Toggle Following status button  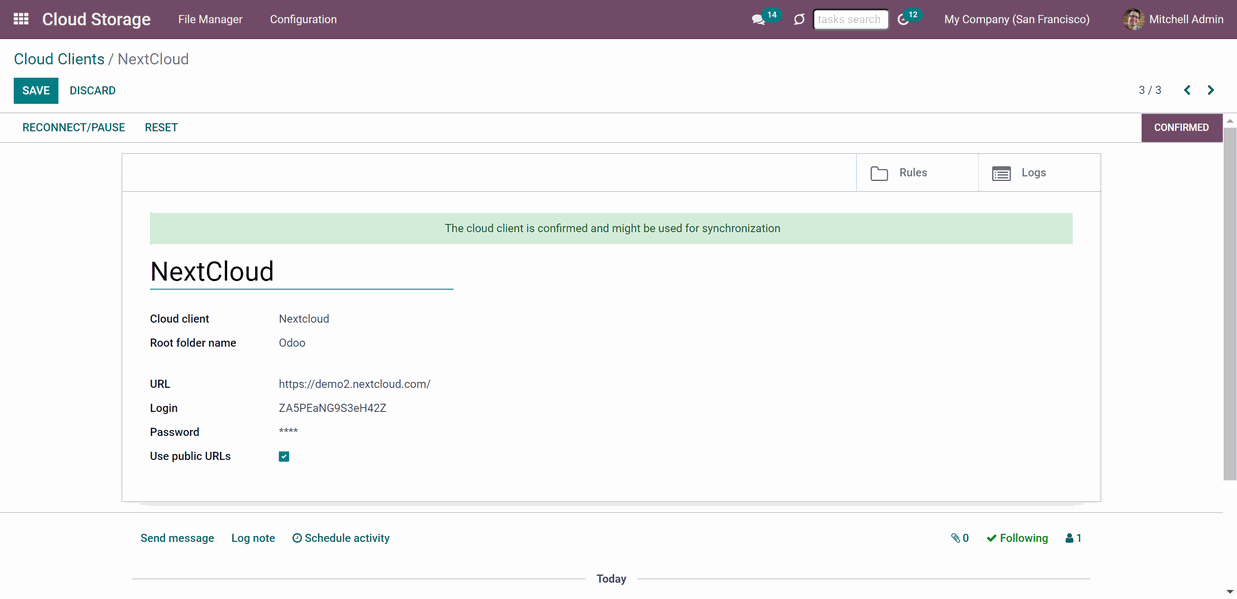pos(1017,538)
